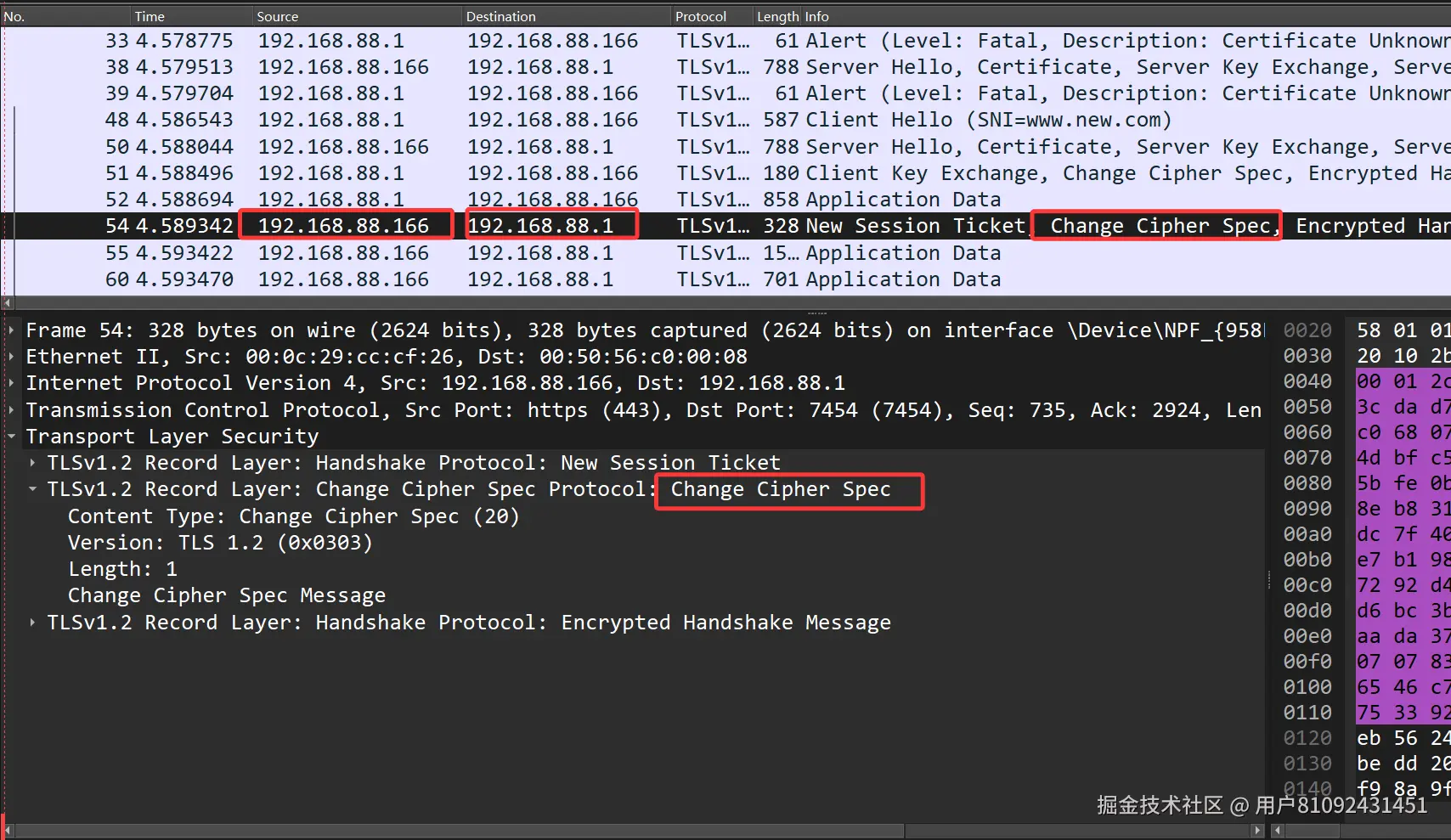Expand the Frame 54 tree entry
This screenshot has height=840, width=1451.
pos(11,330)
